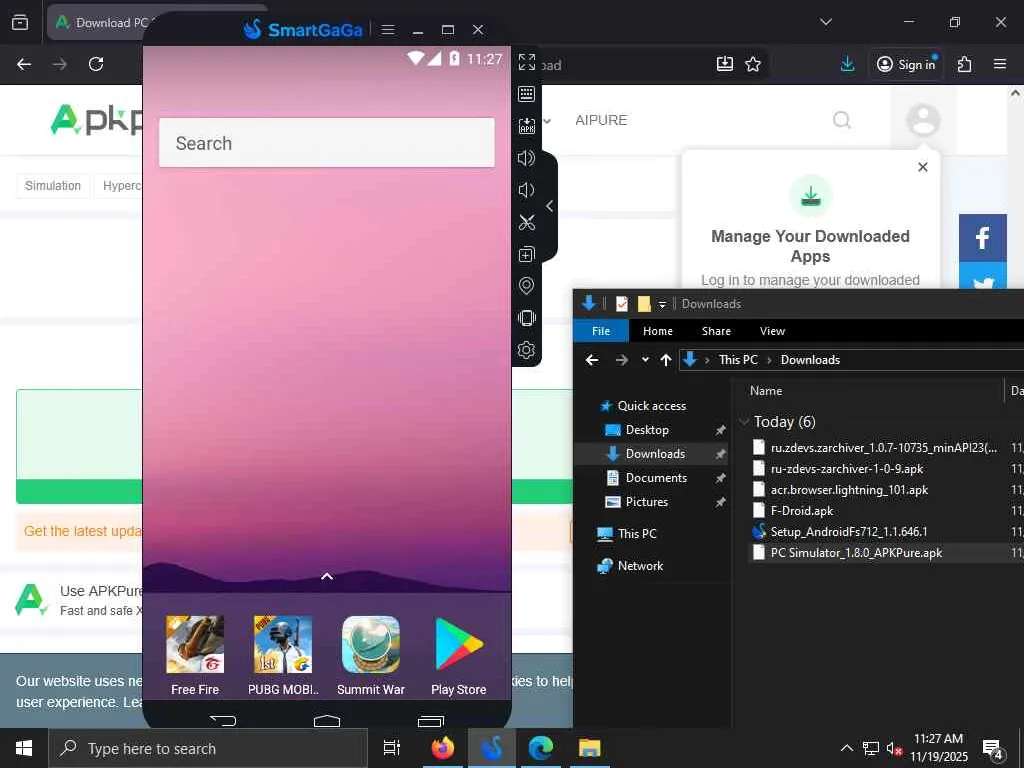
Task: Open APKPure user profile avatar
Action: click(923, 120)
